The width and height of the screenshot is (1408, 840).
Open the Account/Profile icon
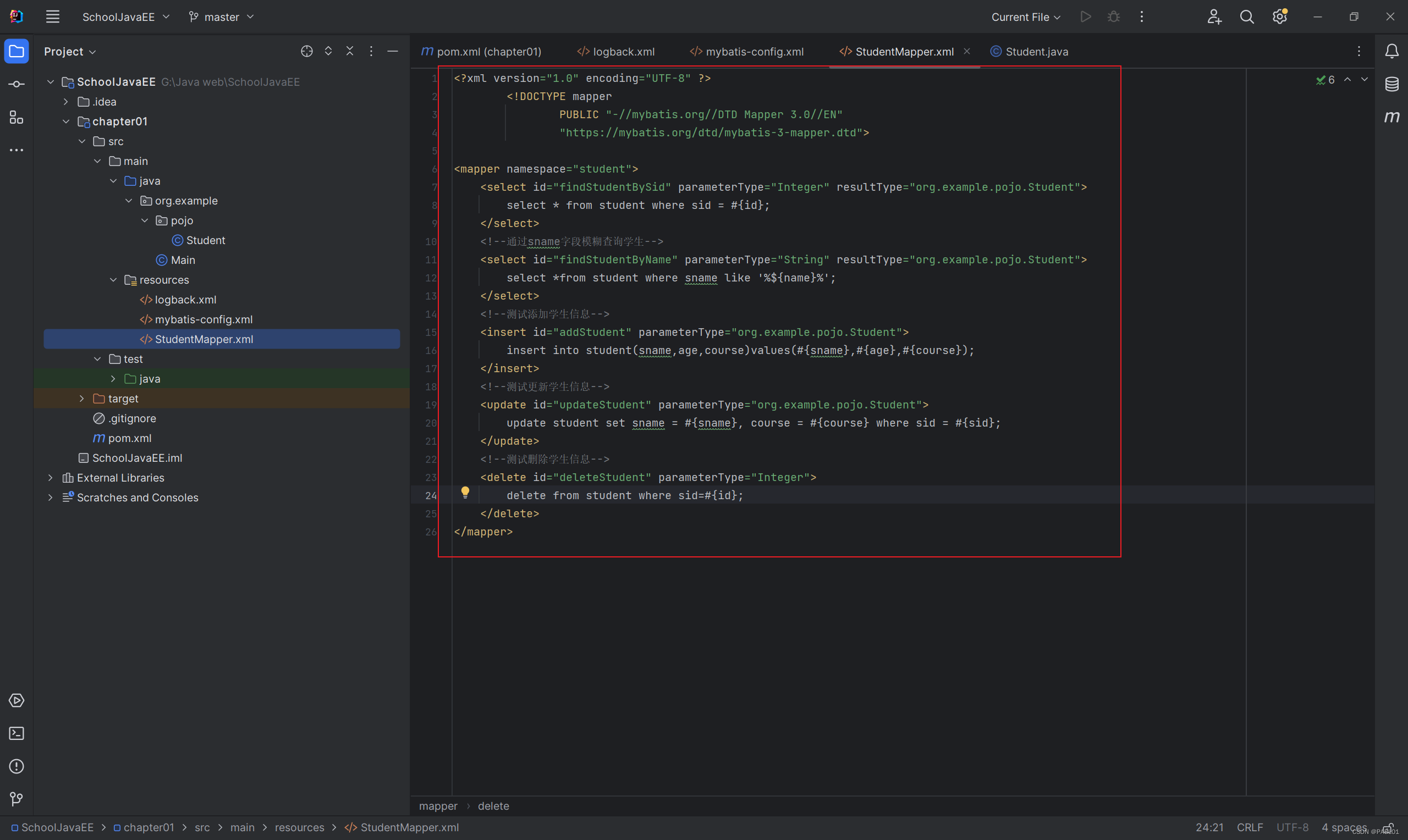click(1214, 17)
